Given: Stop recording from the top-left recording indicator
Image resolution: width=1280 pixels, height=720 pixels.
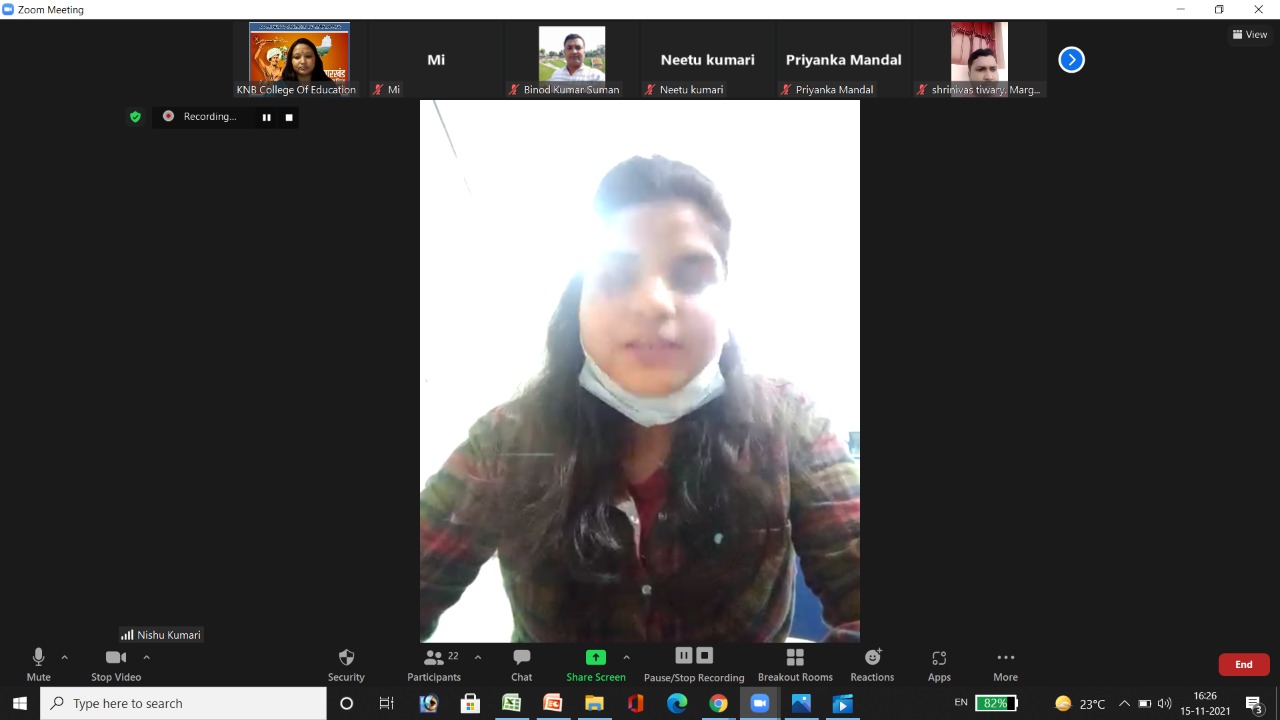Looking at the screenshot, I should (289, 117).
